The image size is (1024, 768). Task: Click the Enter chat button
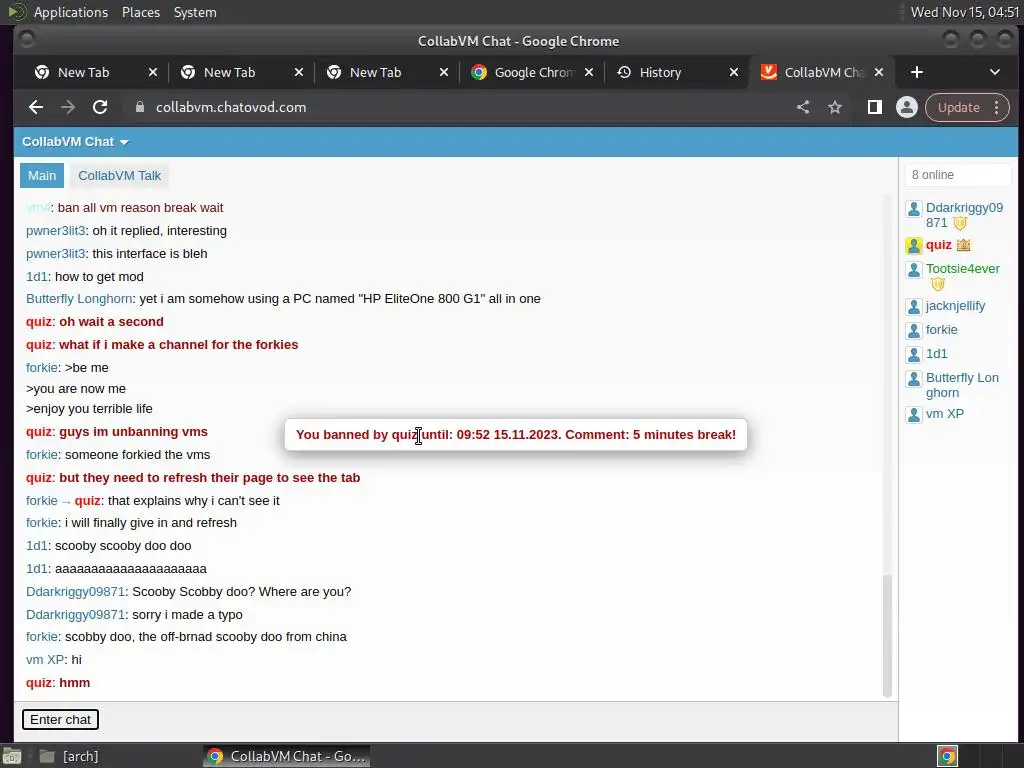click(x=61, y=720)
